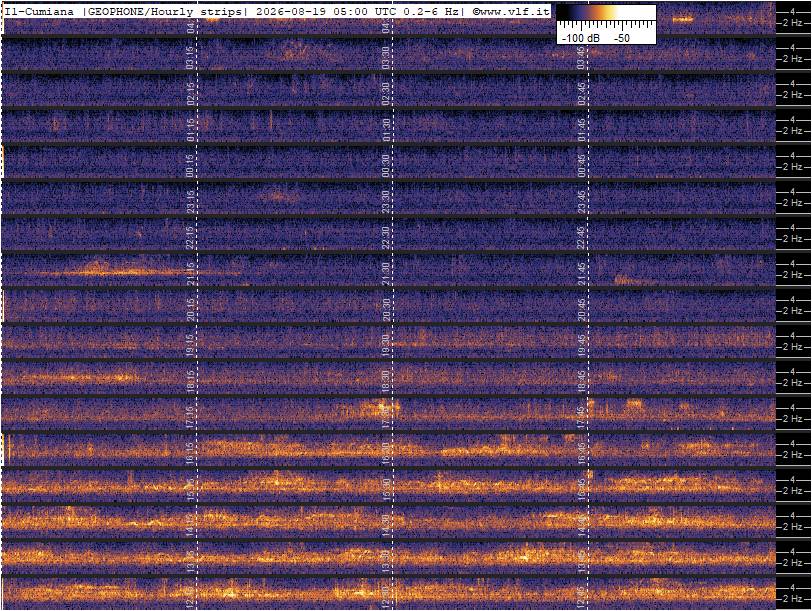
Task: Click the 2 Hz label of the 18:15 strip
Action: coord(792,383)
